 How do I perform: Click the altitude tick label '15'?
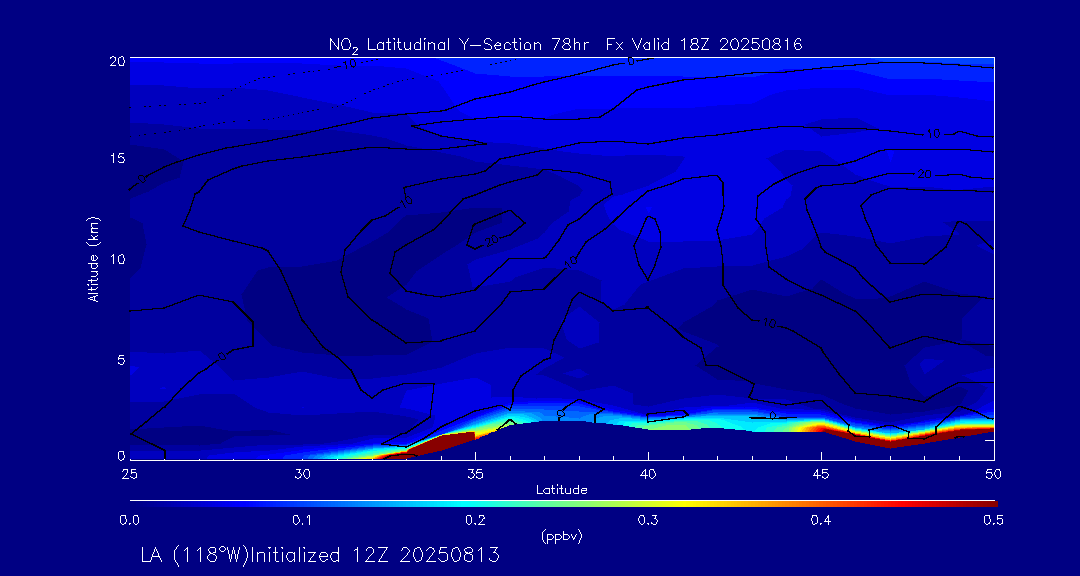tap(117, 158)
